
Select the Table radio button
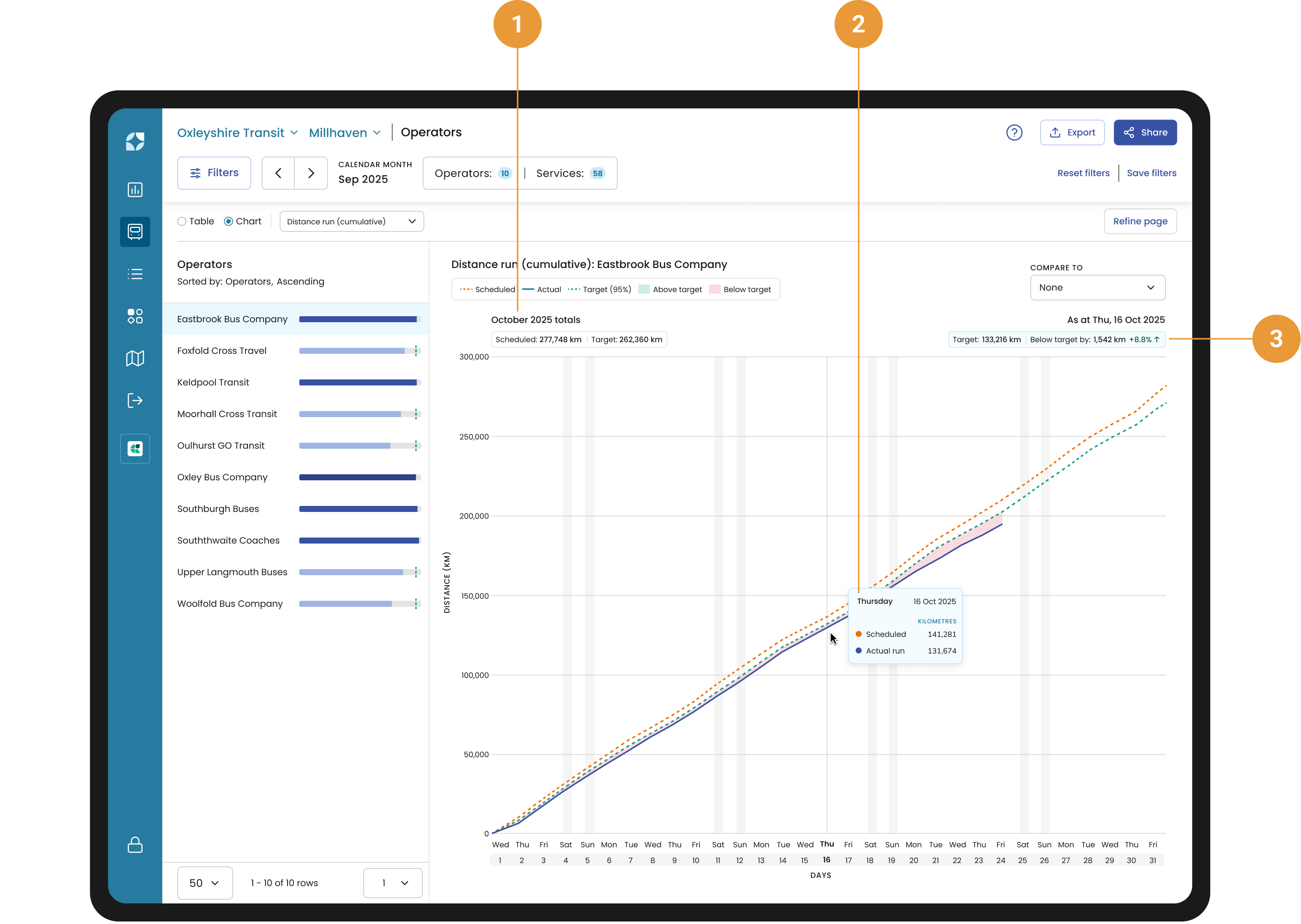182,221
